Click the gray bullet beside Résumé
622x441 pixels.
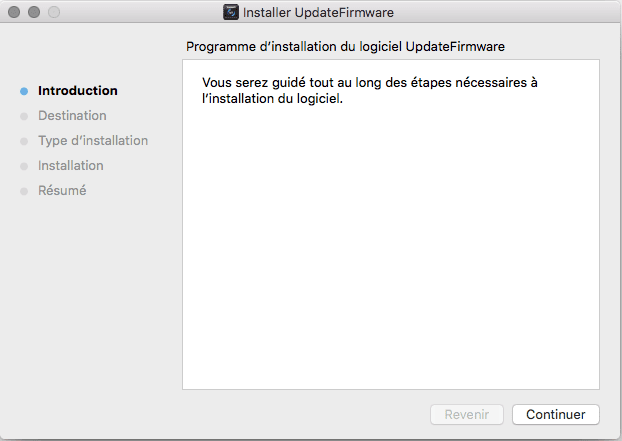coord(24,191)
